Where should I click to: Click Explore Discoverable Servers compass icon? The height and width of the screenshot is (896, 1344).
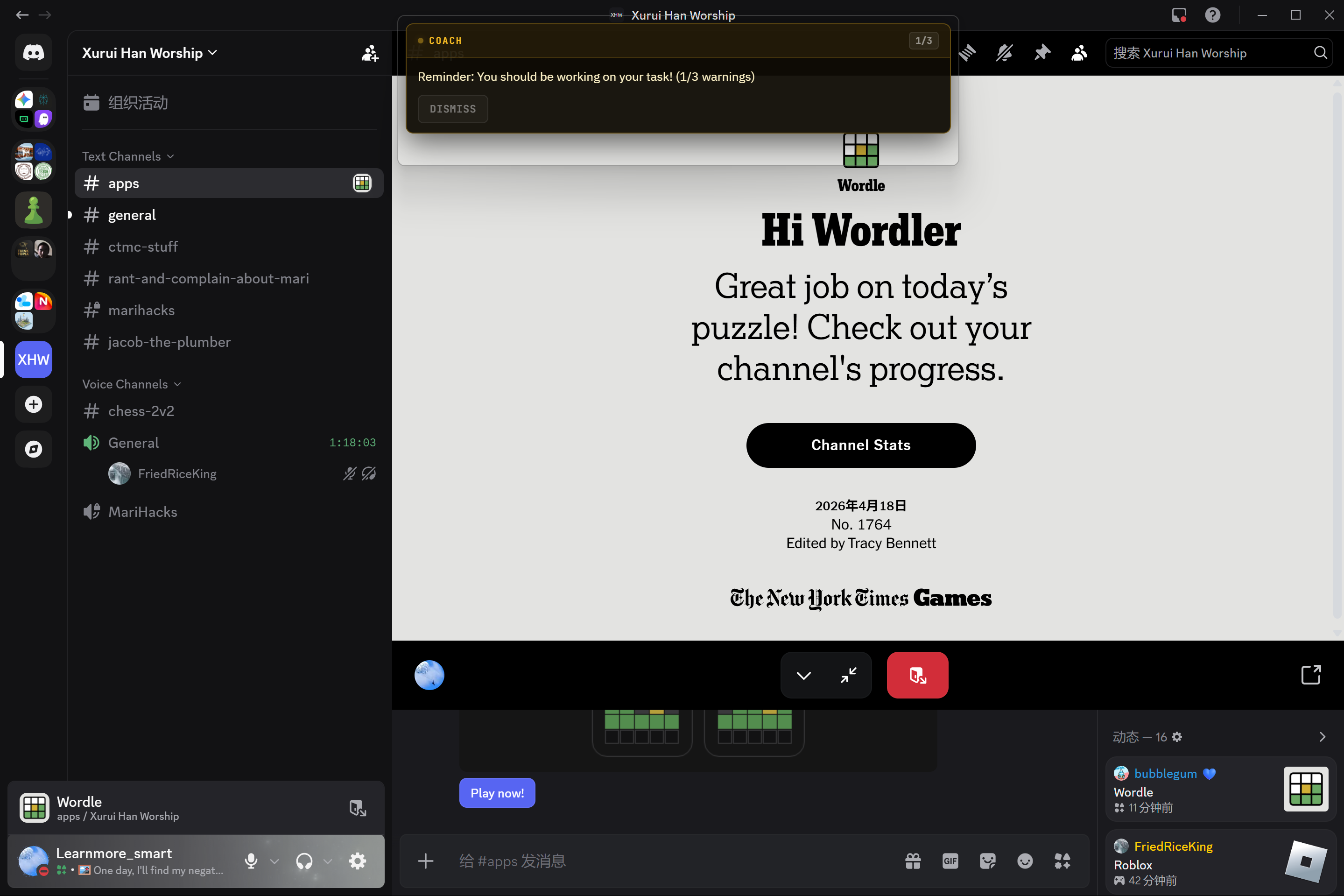click(x=33, y=449)
